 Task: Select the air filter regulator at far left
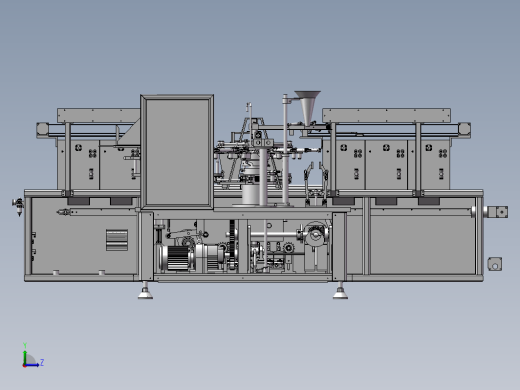point(18,206)
